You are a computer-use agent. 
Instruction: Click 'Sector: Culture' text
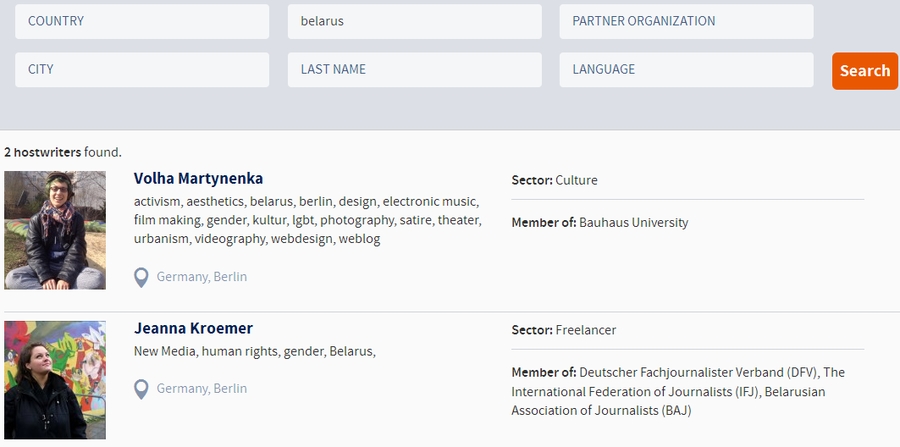coord(554,180)
